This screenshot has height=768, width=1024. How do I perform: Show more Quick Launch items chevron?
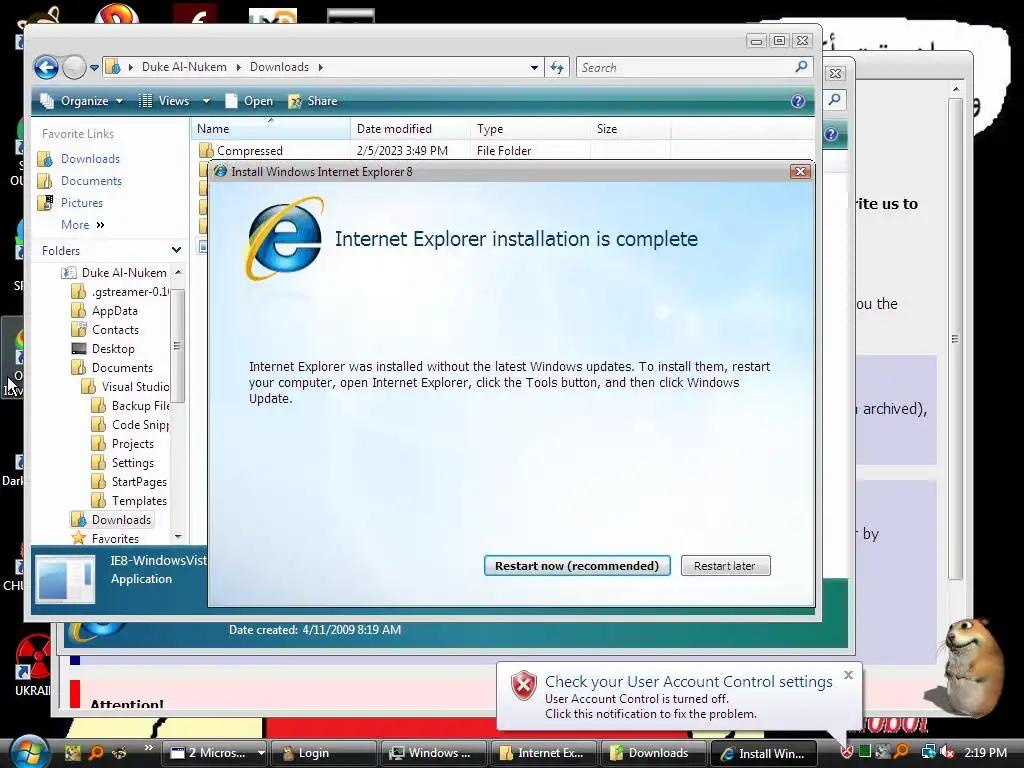coord(148,748)
